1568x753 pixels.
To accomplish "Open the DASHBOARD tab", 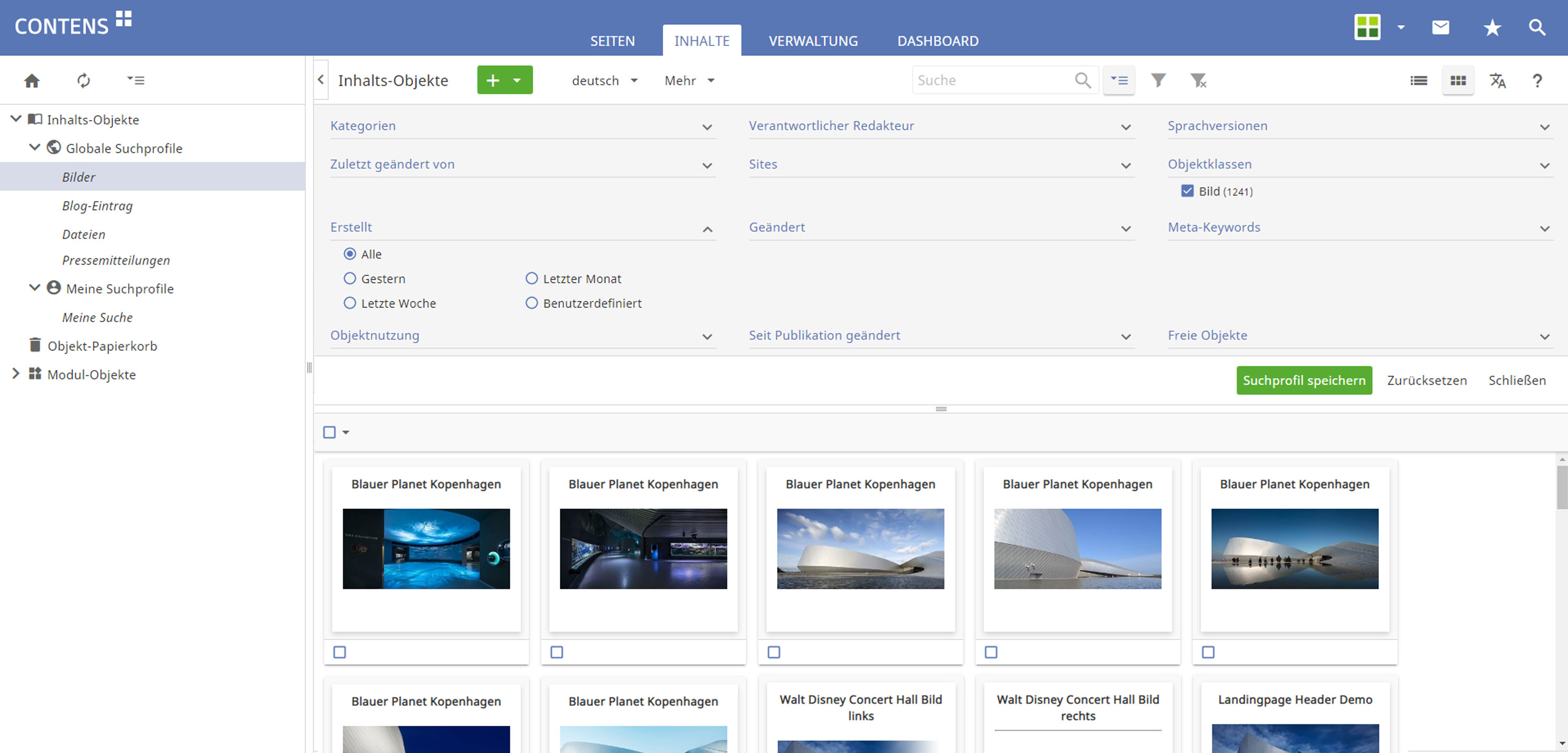I will (937, 40).
